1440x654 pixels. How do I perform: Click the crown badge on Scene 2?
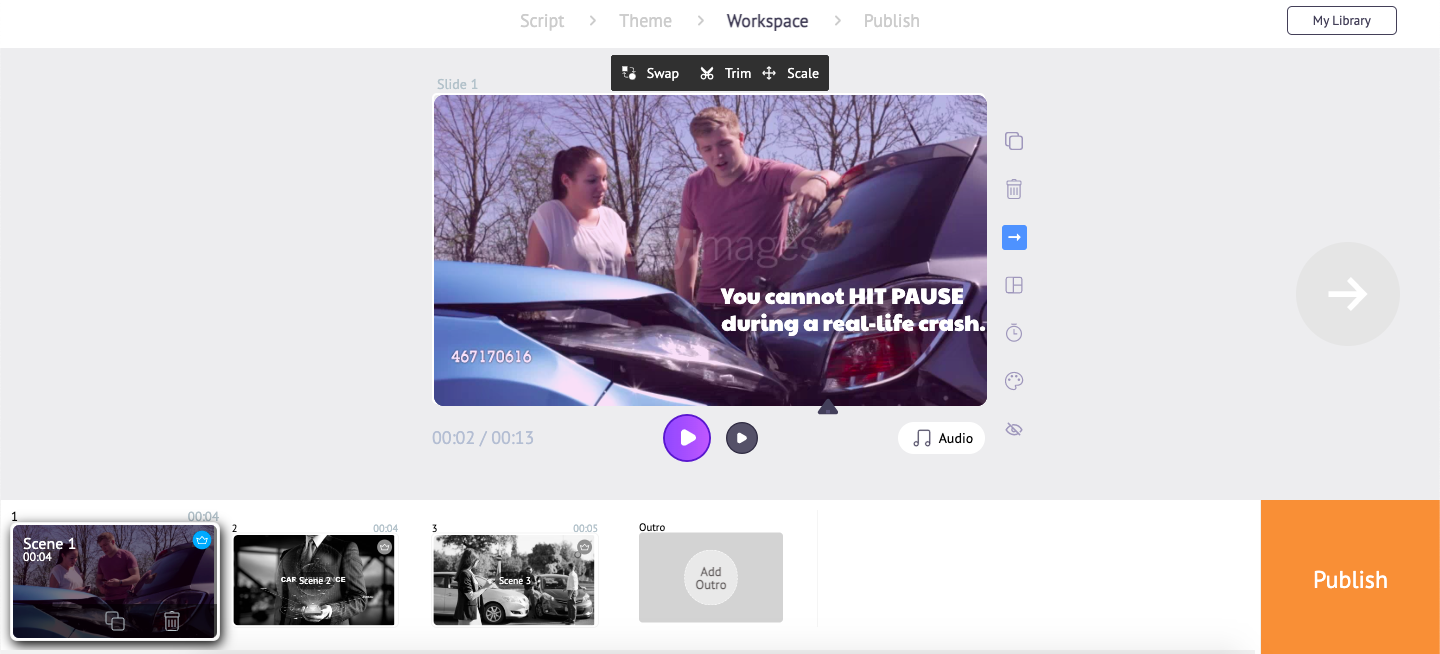click(384, 547)
